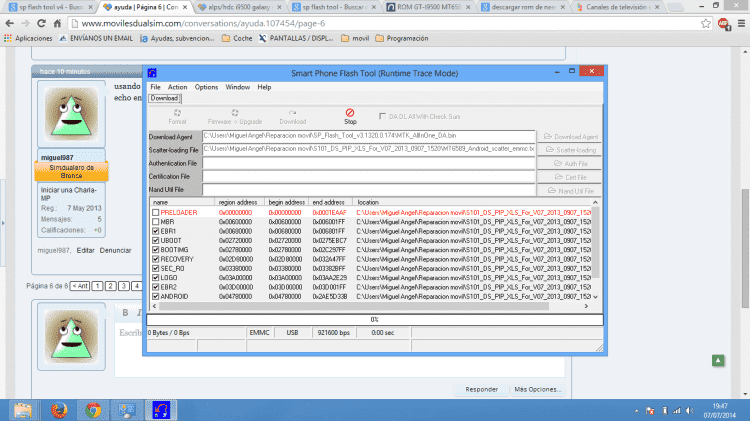Reload the Chrome page
This screenshot has width=750, height=421.
pos(41,23)
